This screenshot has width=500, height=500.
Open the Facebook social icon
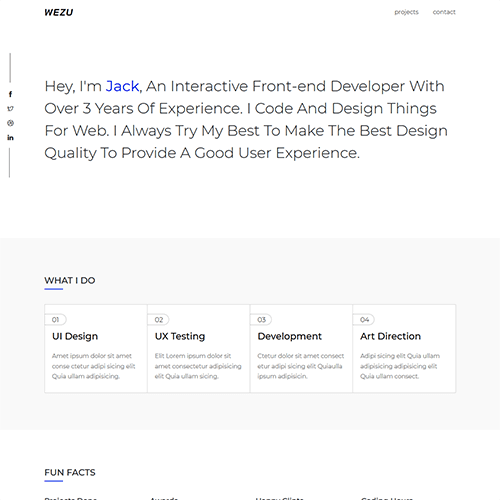[10, 94]
